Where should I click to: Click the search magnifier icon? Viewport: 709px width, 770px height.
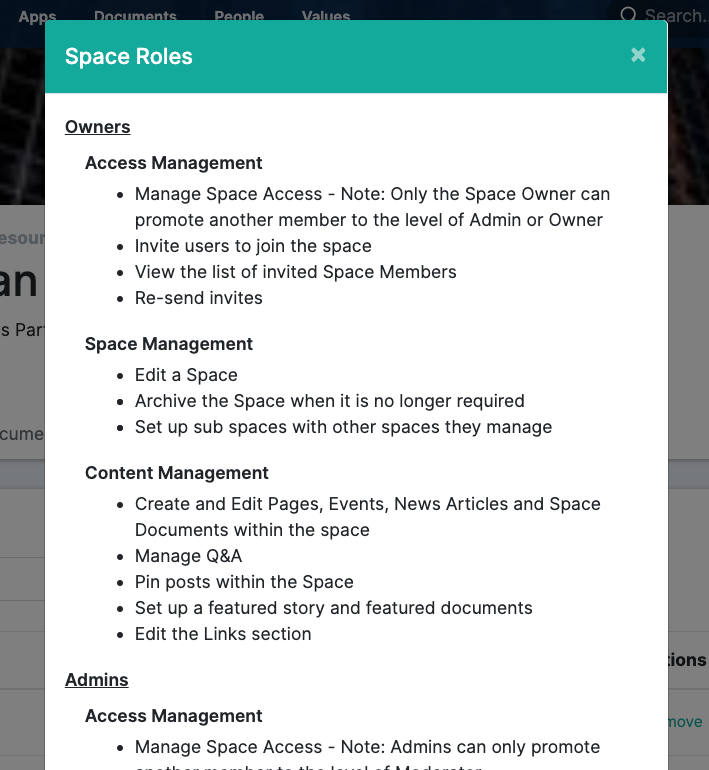[x=628, y=15]
